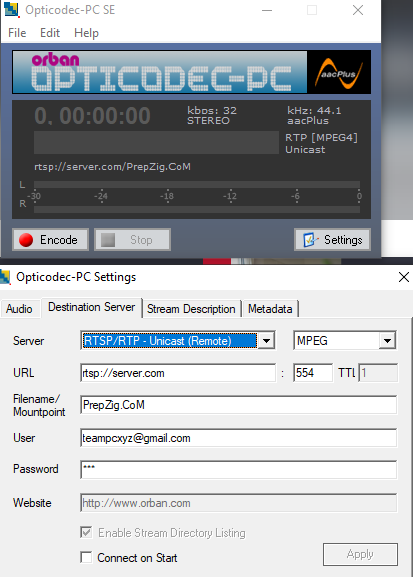
Task: Click the Apply button
Action: [360, 554]
